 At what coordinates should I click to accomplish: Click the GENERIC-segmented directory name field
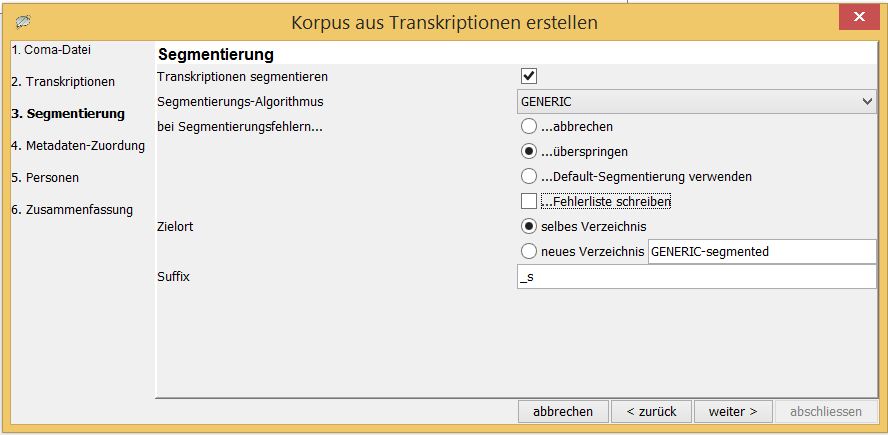tap(762, 251)
